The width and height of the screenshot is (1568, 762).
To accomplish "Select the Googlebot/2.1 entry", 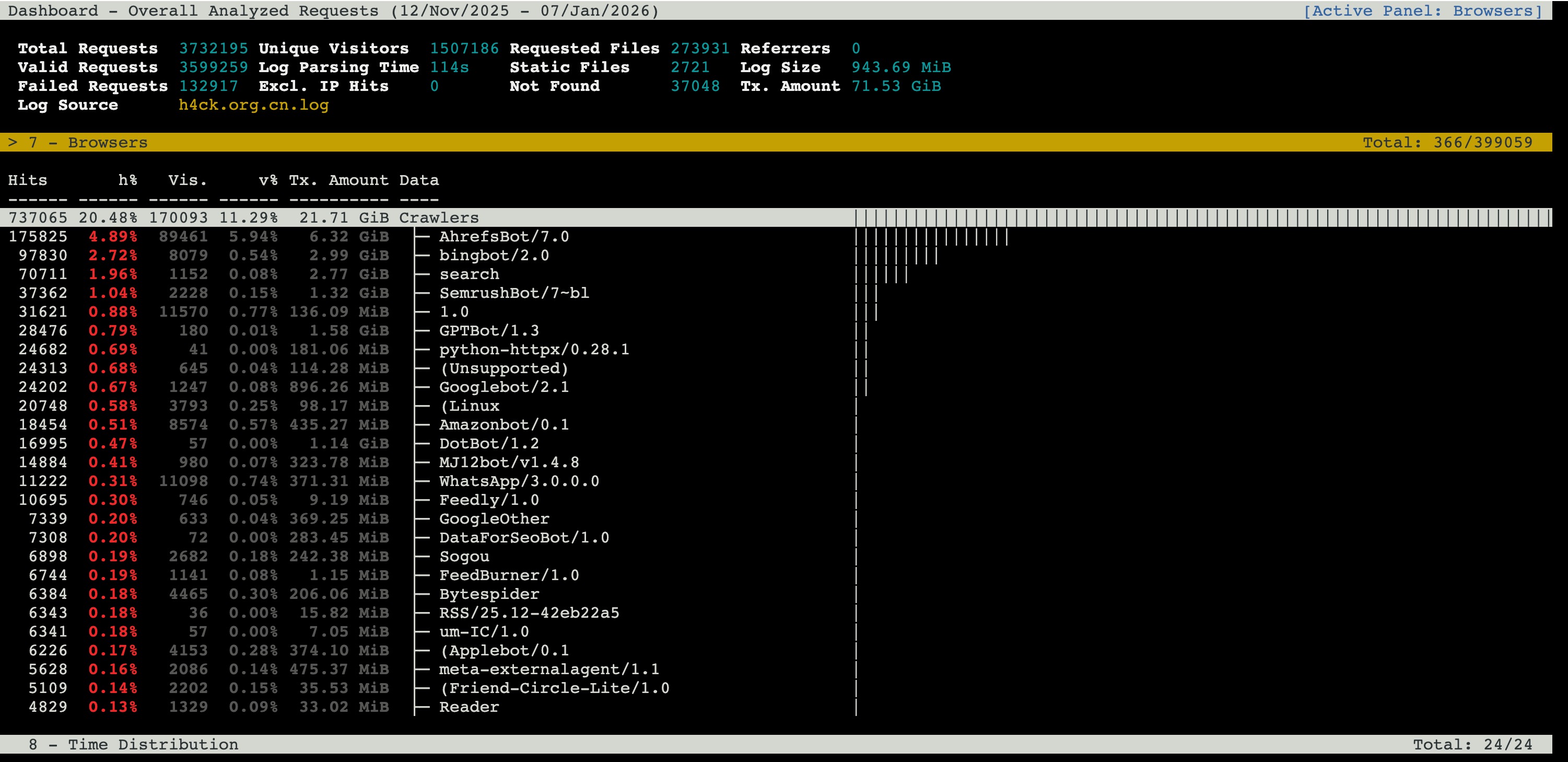I will (x=504, y=387).
